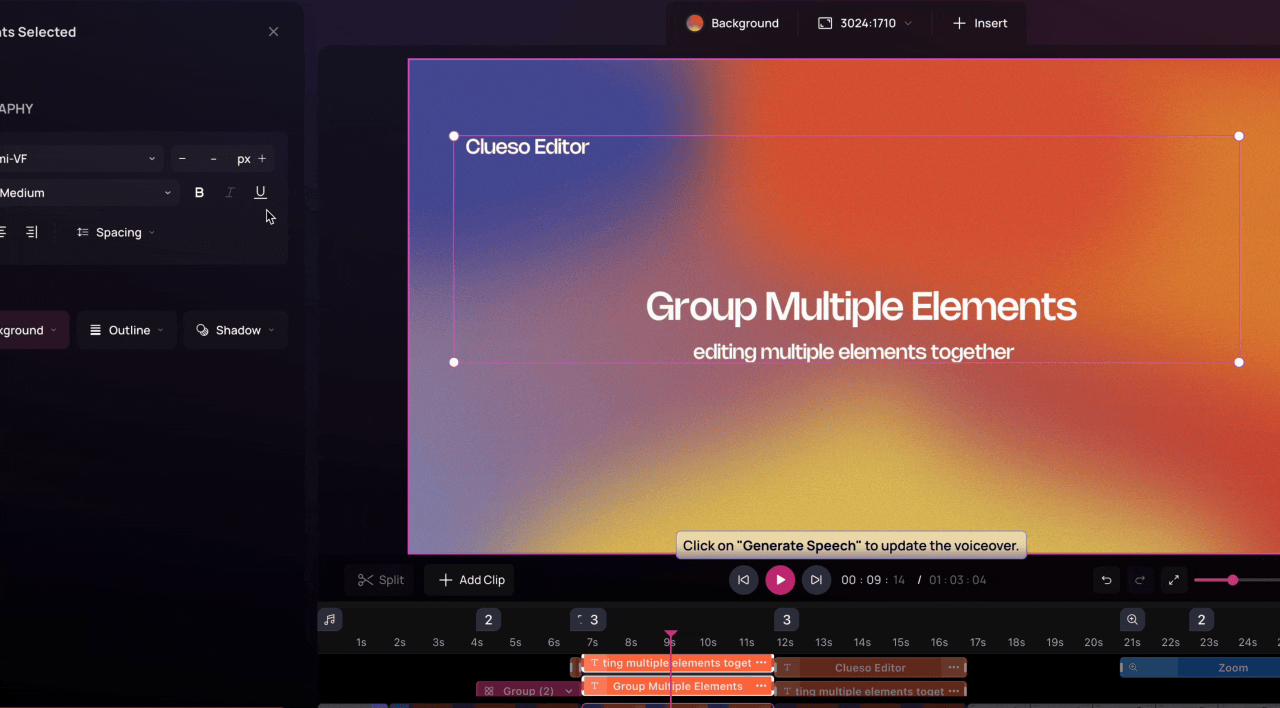Select the step marker 3 near 12s
Viewport: 1280px width, 708px height.
[787, 620]
